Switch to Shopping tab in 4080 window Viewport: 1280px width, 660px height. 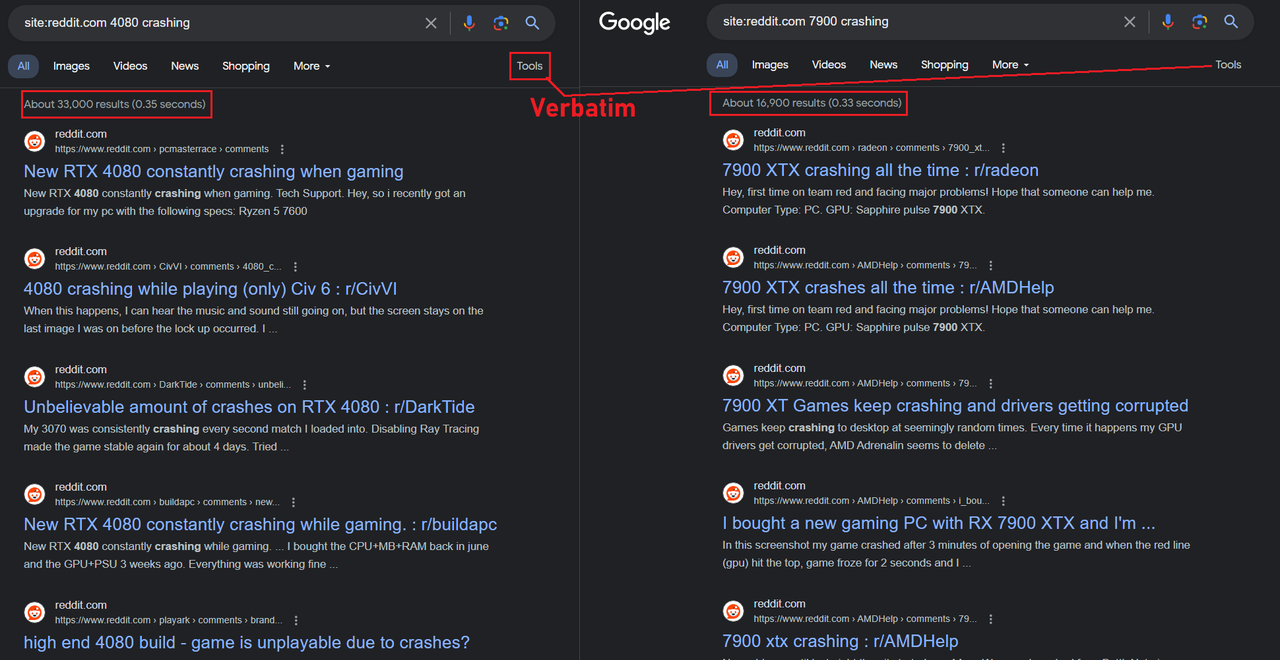pyautogui.click(x=246, y=66)
